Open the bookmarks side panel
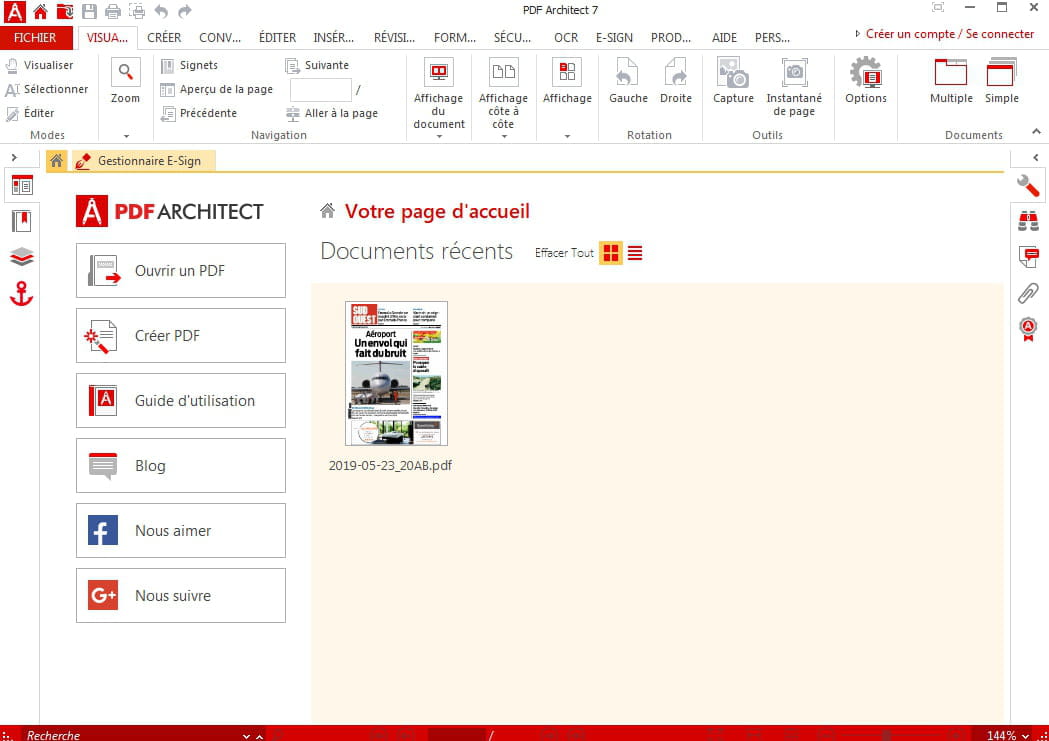 (21, 221)
